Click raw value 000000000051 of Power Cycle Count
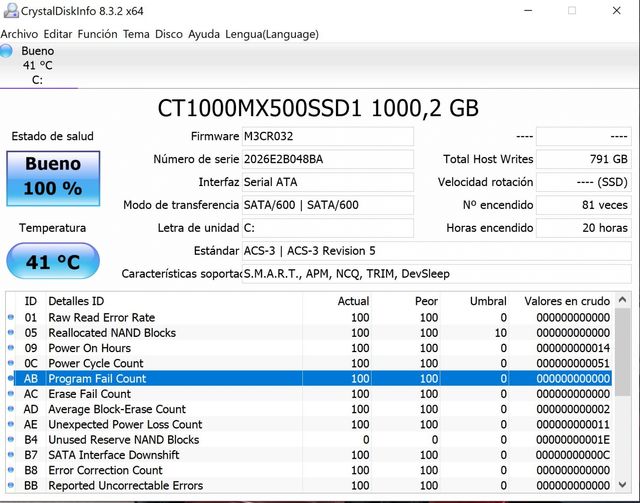 point(573,363)
